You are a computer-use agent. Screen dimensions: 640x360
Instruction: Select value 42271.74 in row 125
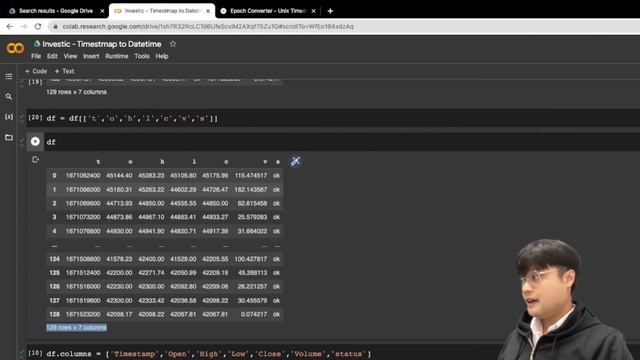point(151,273)
